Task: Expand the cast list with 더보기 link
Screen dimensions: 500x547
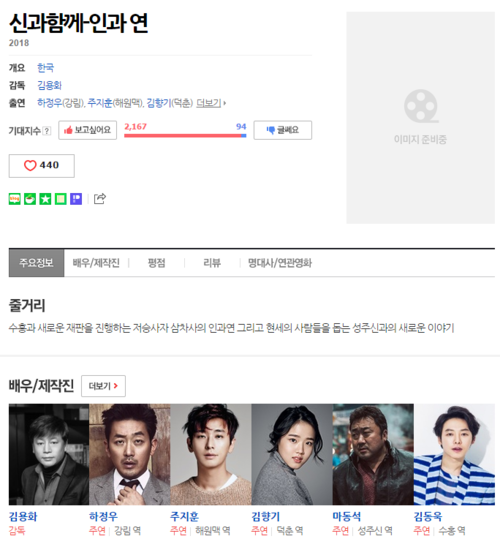Action: (211, 103)
